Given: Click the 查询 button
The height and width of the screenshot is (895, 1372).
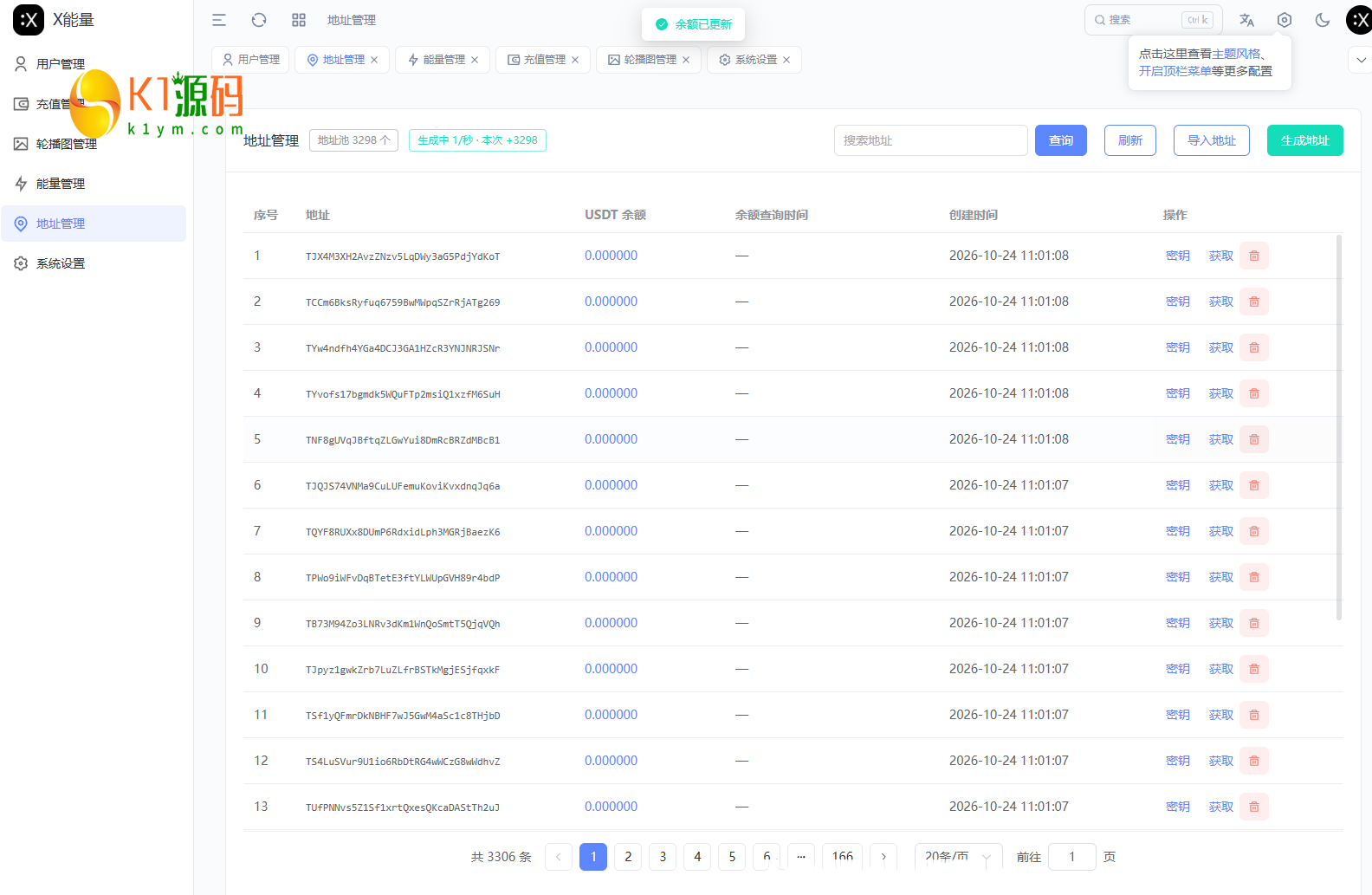Looking at the screenshot, I should point(1061,140).
